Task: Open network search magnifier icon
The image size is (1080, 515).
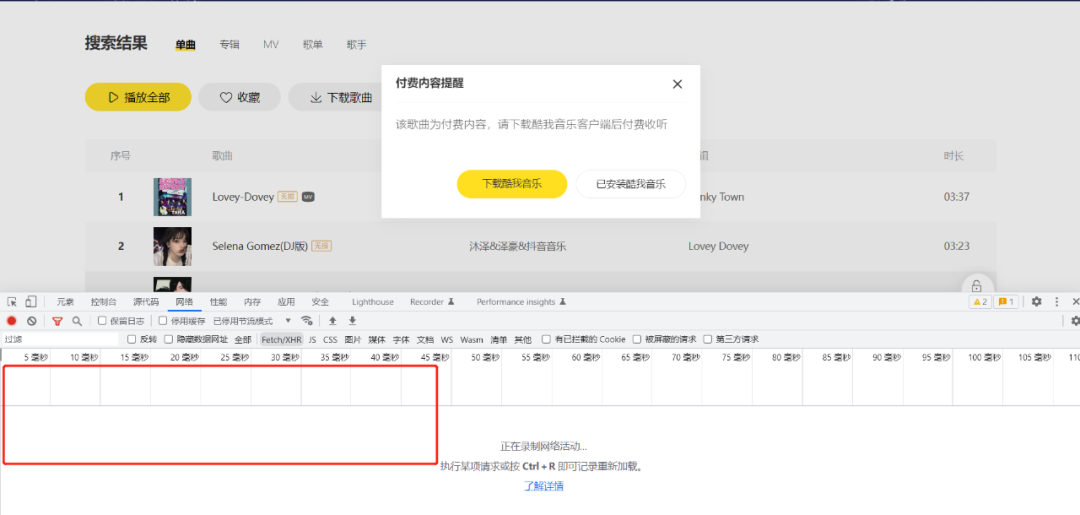Action: tap(77, 321)
